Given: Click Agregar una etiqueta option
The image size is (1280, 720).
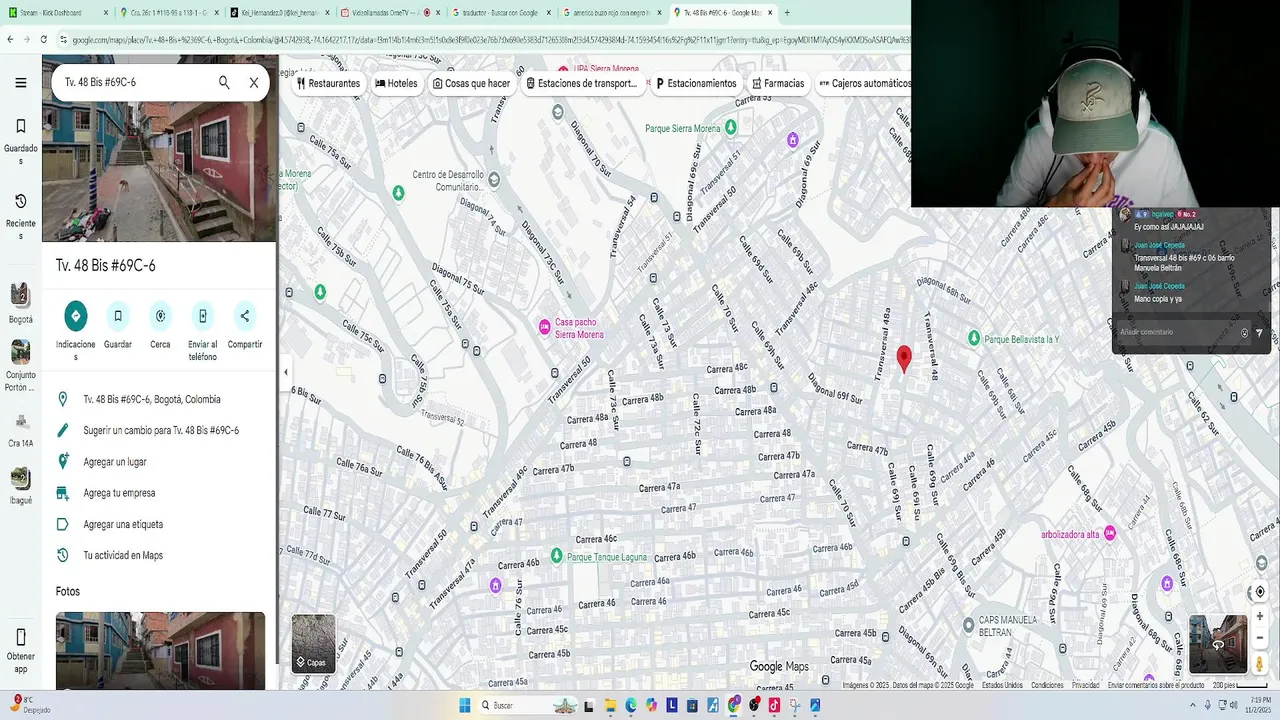Looking at the screenshot, I should 160,524.
